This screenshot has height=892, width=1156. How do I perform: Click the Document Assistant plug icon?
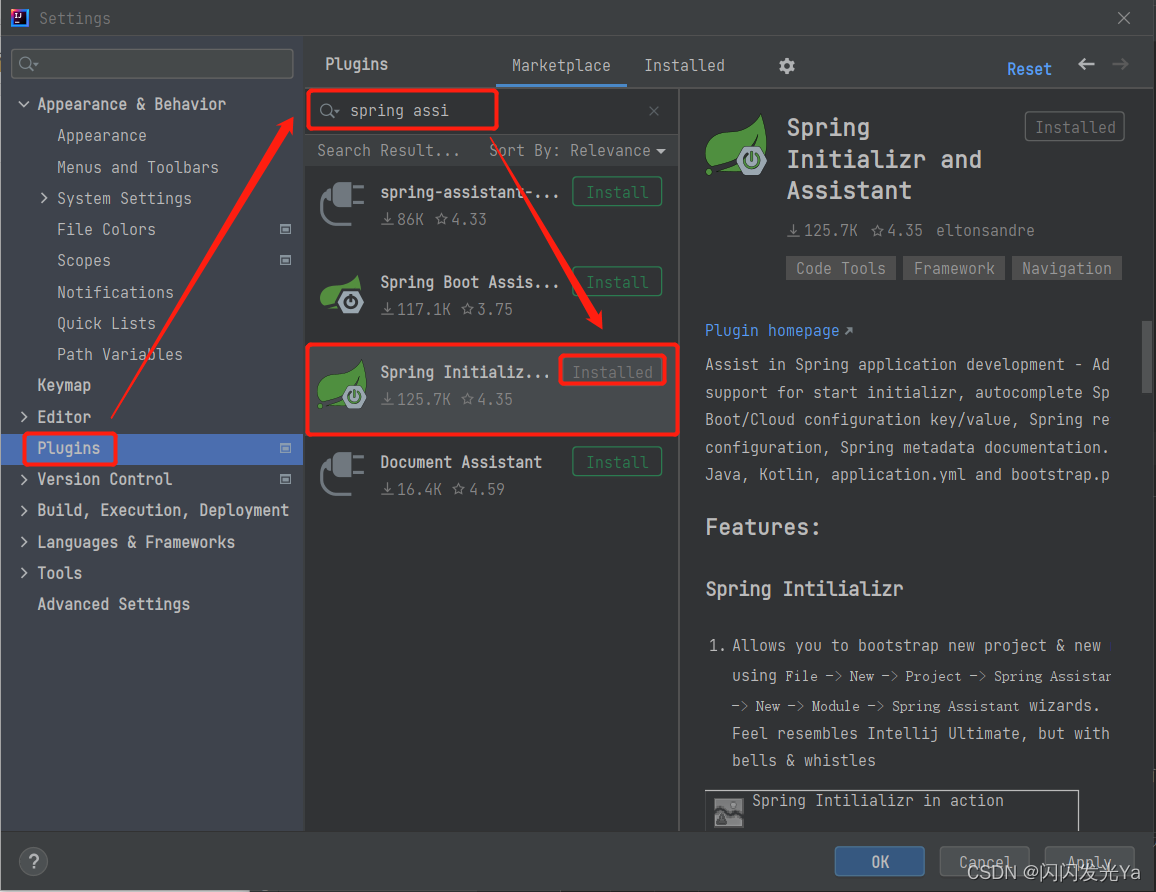pyautogui.click(x=342, y=474)
